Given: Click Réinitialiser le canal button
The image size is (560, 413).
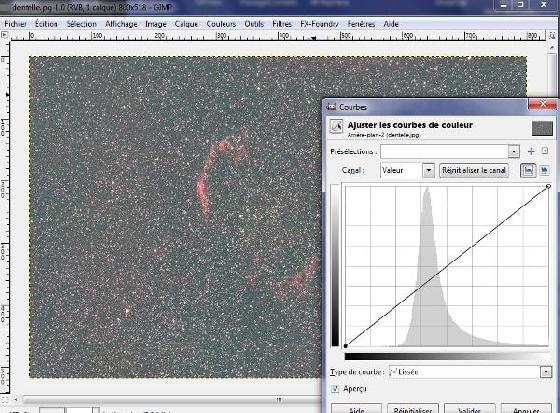Looking at the screenshot, I should point(474,170).
